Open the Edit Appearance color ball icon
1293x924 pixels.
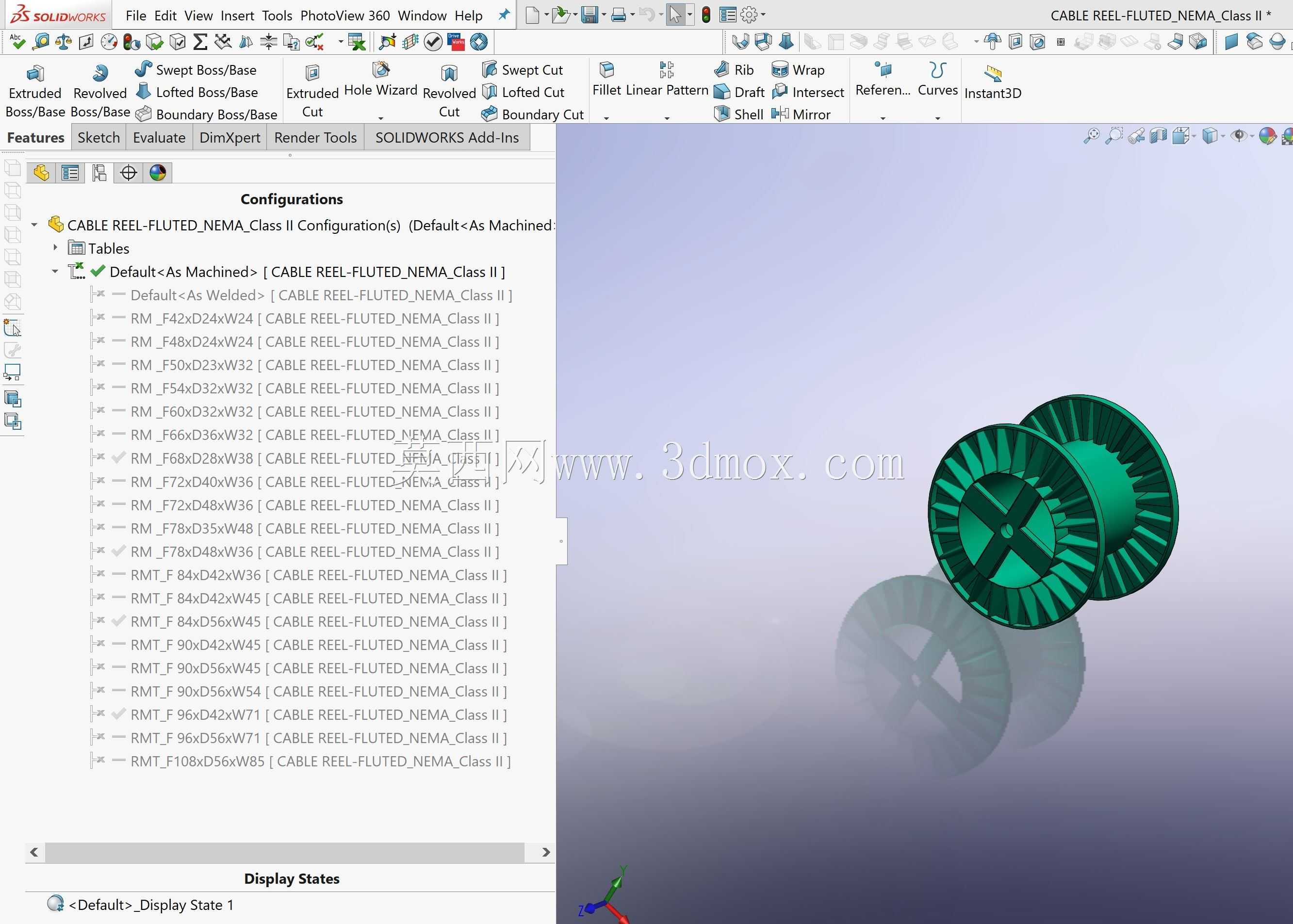click(x=1267, y=136)
